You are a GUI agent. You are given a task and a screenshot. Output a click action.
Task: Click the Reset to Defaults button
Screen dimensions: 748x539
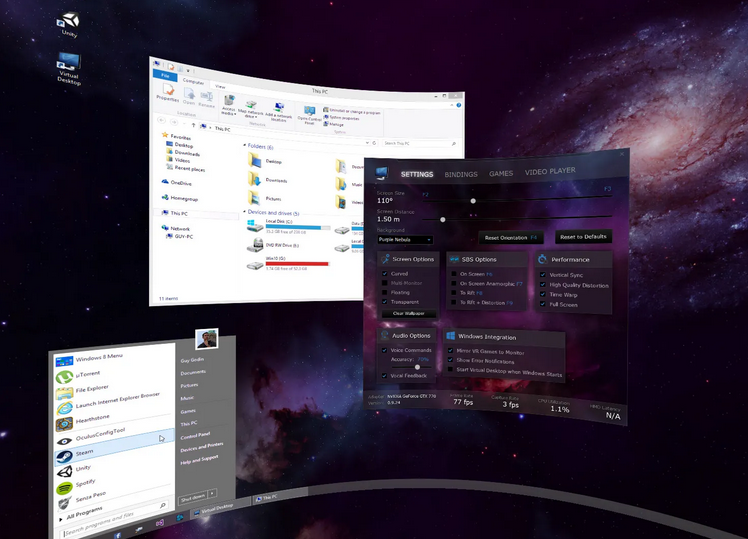pyautogui.click(x=583, y=237)
